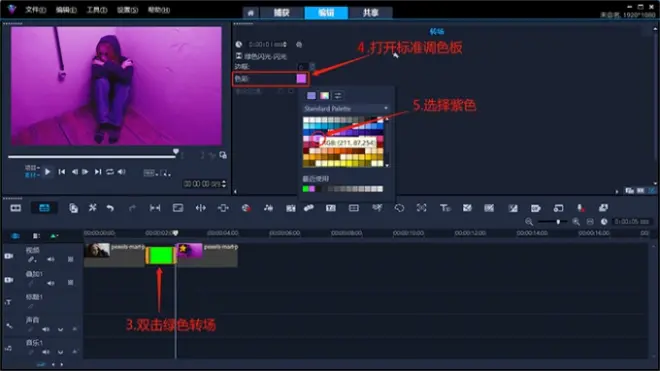This screenshot has height=371, width=660.
Task: Click the Corel VideoStudio app logo
Action: (11, 9)
